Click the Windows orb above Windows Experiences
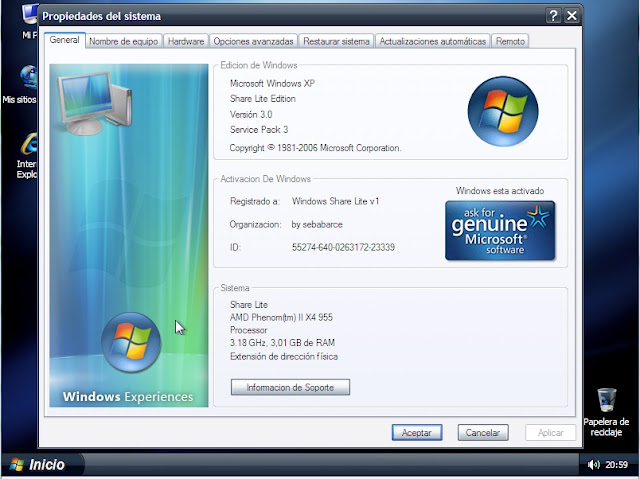Viewport: 640px width, 479px height. coord(131,342)
